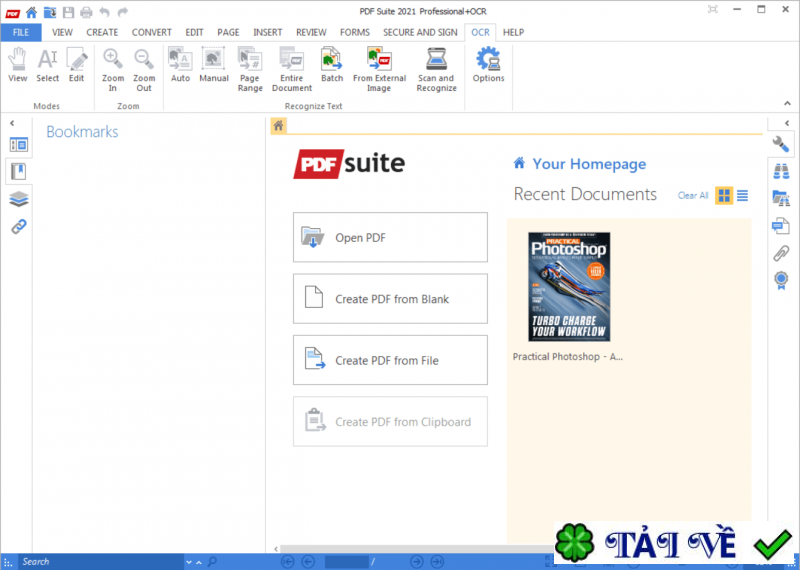Click the Zoom Out magnifier
The height and width of the screenshot is (570, 800).
[144, 70]
